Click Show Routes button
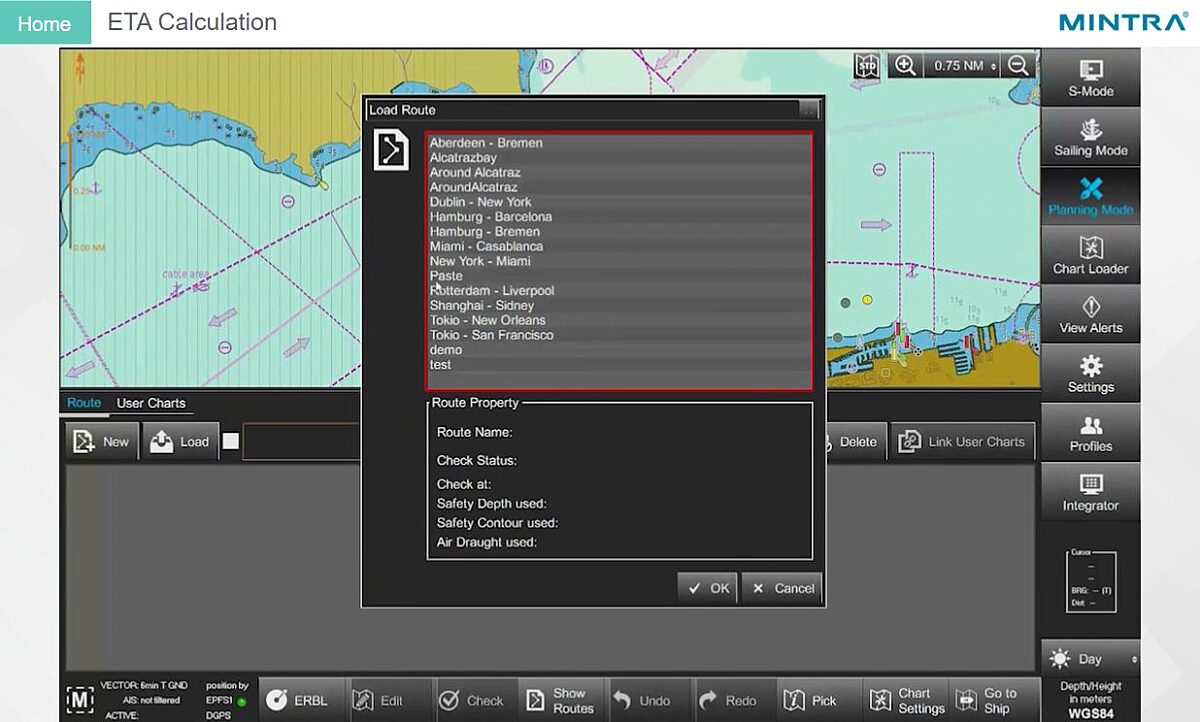1200x722 pixels. pyautogui.click(x=561, y=700)
